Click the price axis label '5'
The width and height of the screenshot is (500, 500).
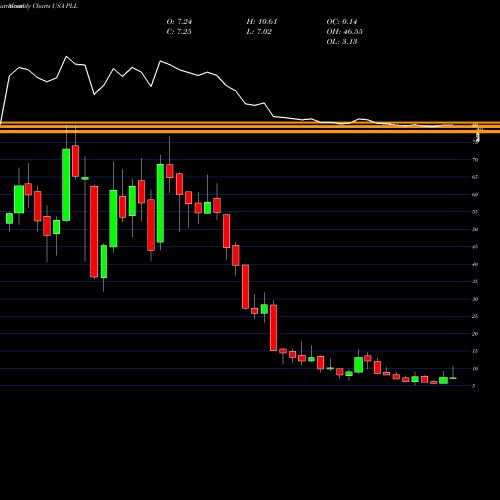click(x=474, y=386)
